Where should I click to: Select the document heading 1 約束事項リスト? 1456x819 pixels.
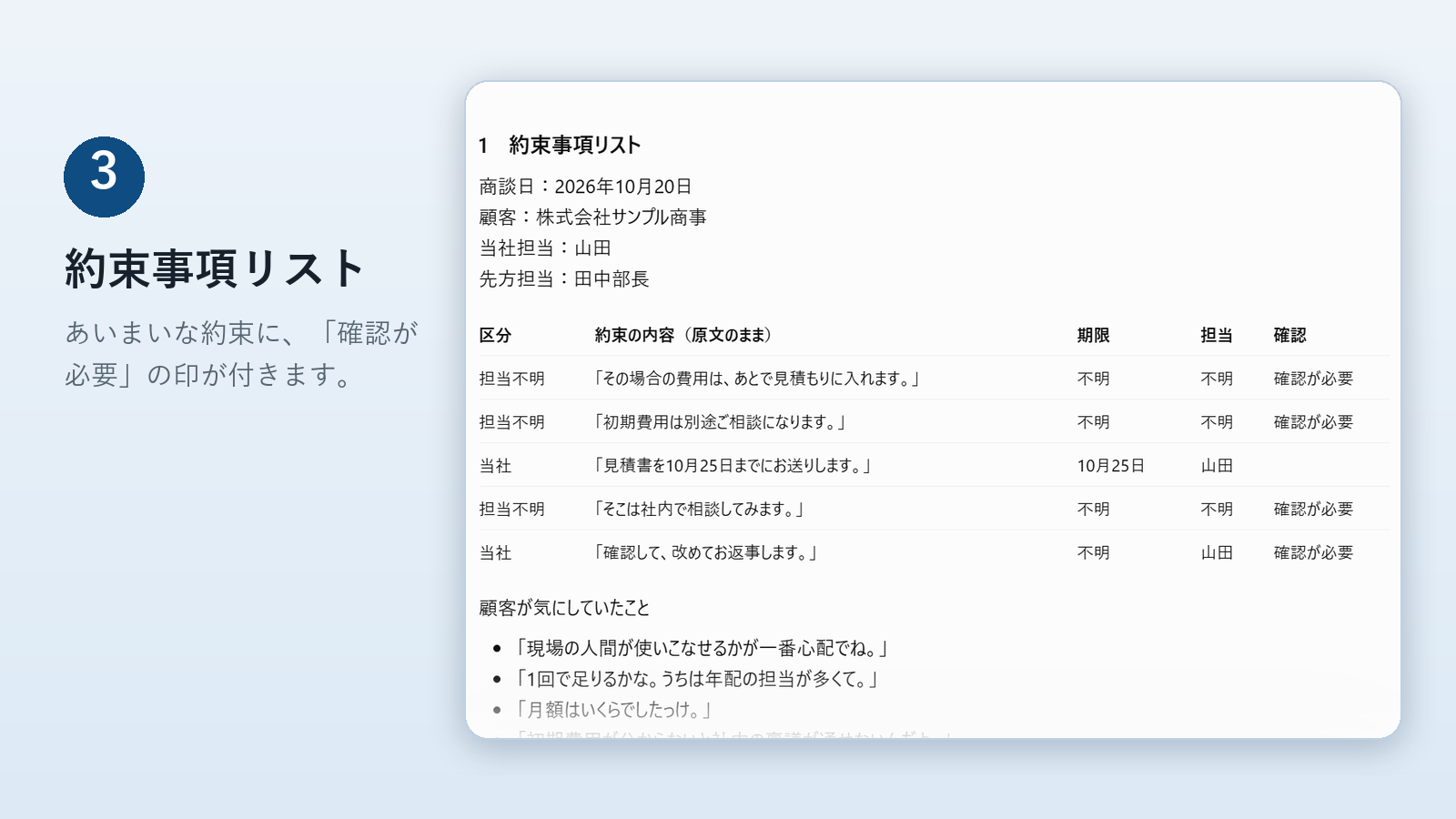tap(560, 146)
